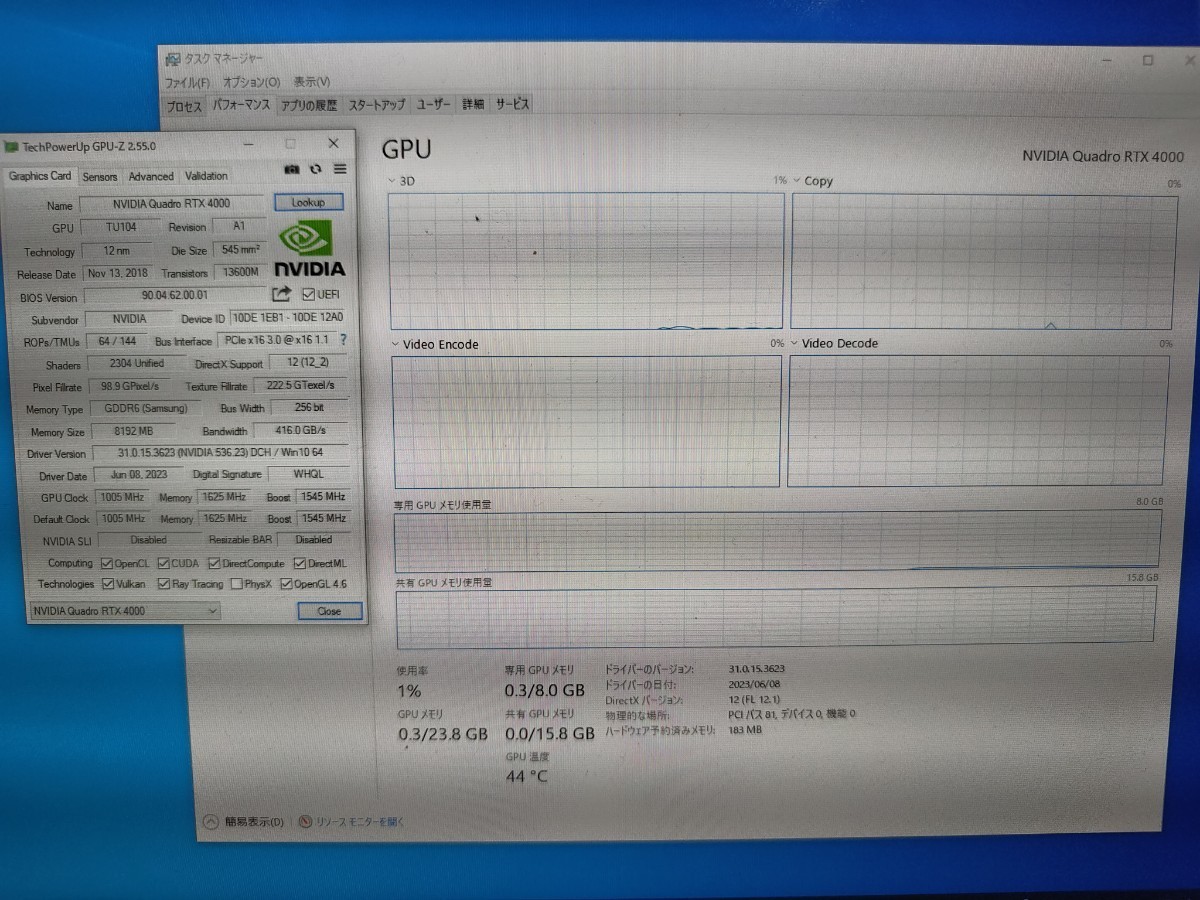Click GPU-Z title bar app icon
This screenshot has height=900, width=1200.
pos(11,147)
